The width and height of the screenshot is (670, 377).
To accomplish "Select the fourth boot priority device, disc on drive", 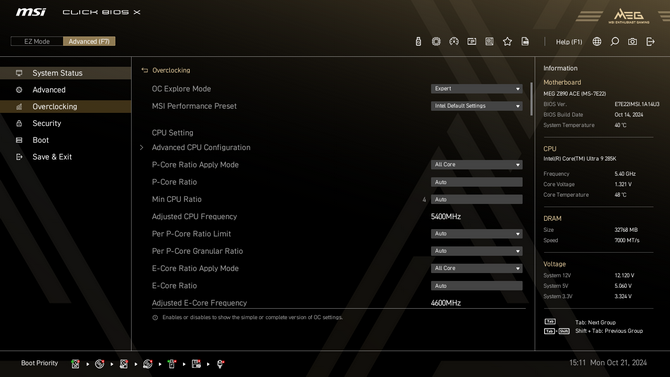I will coord(148,364).
